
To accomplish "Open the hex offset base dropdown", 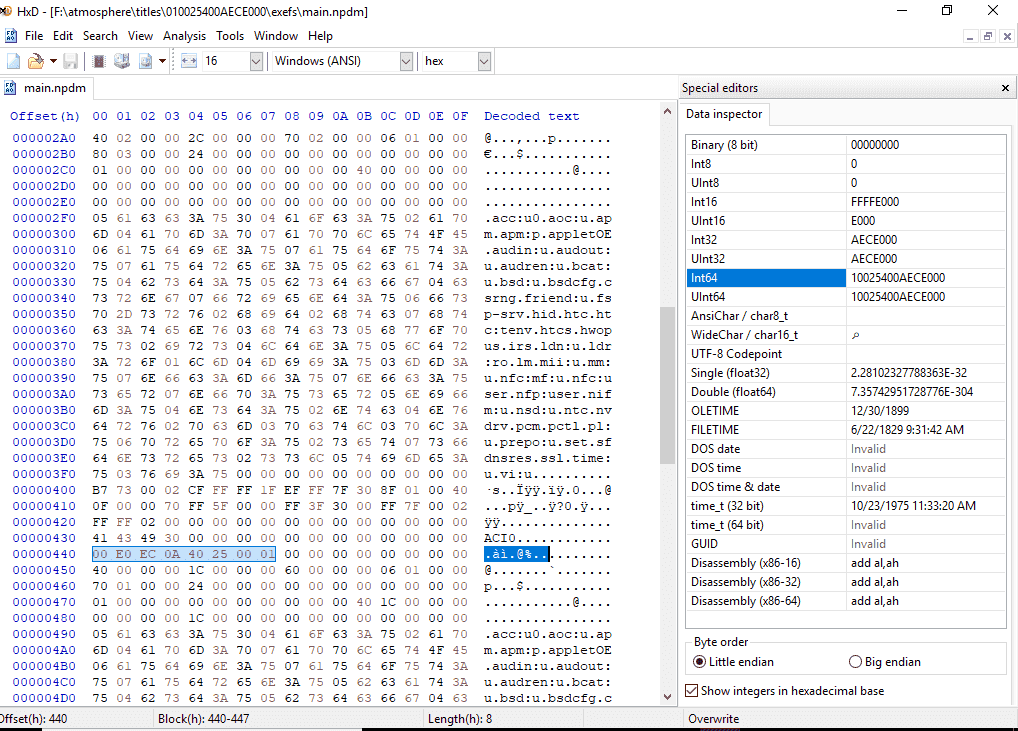I will tap(484, 61).
